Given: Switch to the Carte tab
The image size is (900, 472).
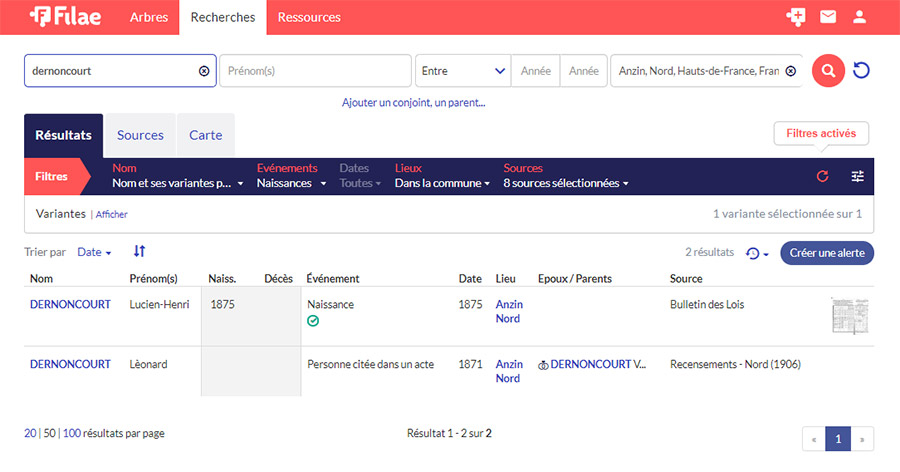Looking at the screenshot, I should (x=205, y=135).
